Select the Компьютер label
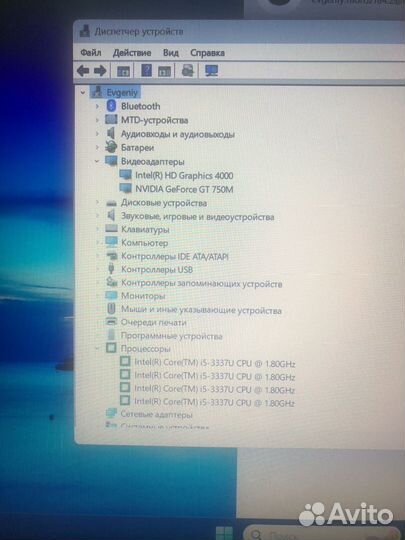Viewport: 405px width, 540px height. pyautogui.click(x=145, y=243)
